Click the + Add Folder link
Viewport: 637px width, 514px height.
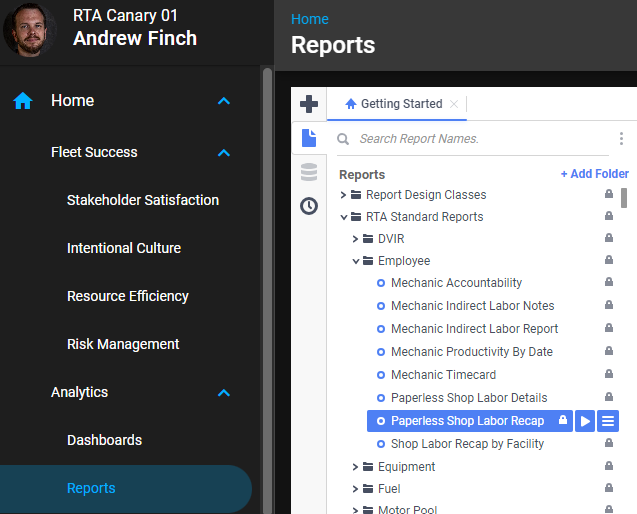coord(594,174)
